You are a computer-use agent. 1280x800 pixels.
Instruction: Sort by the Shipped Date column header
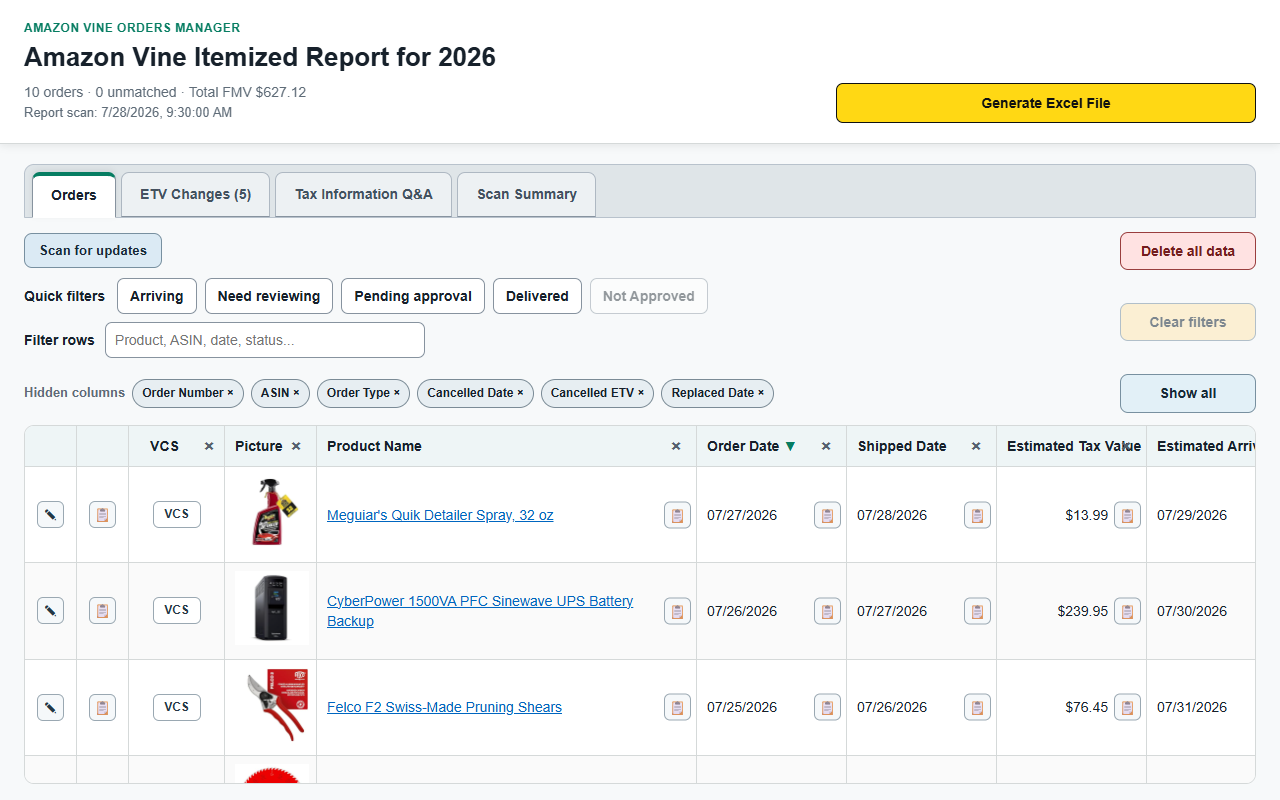click(x=902, y=446)
